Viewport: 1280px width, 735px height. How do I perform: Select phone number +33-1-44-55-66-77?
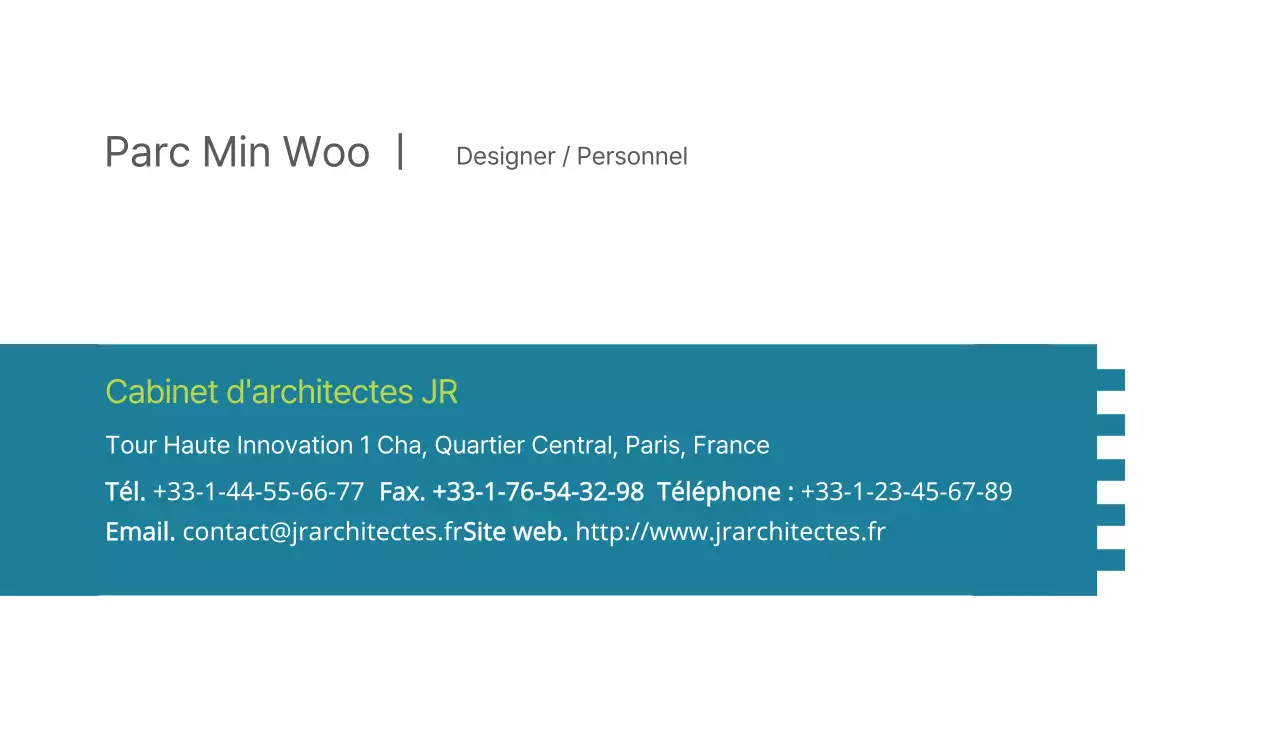point(258,492)
